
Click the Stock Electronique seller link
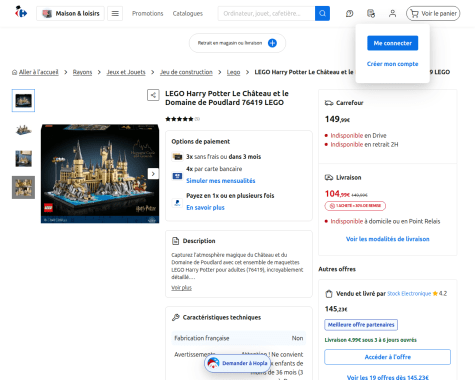tap(409, 294)
